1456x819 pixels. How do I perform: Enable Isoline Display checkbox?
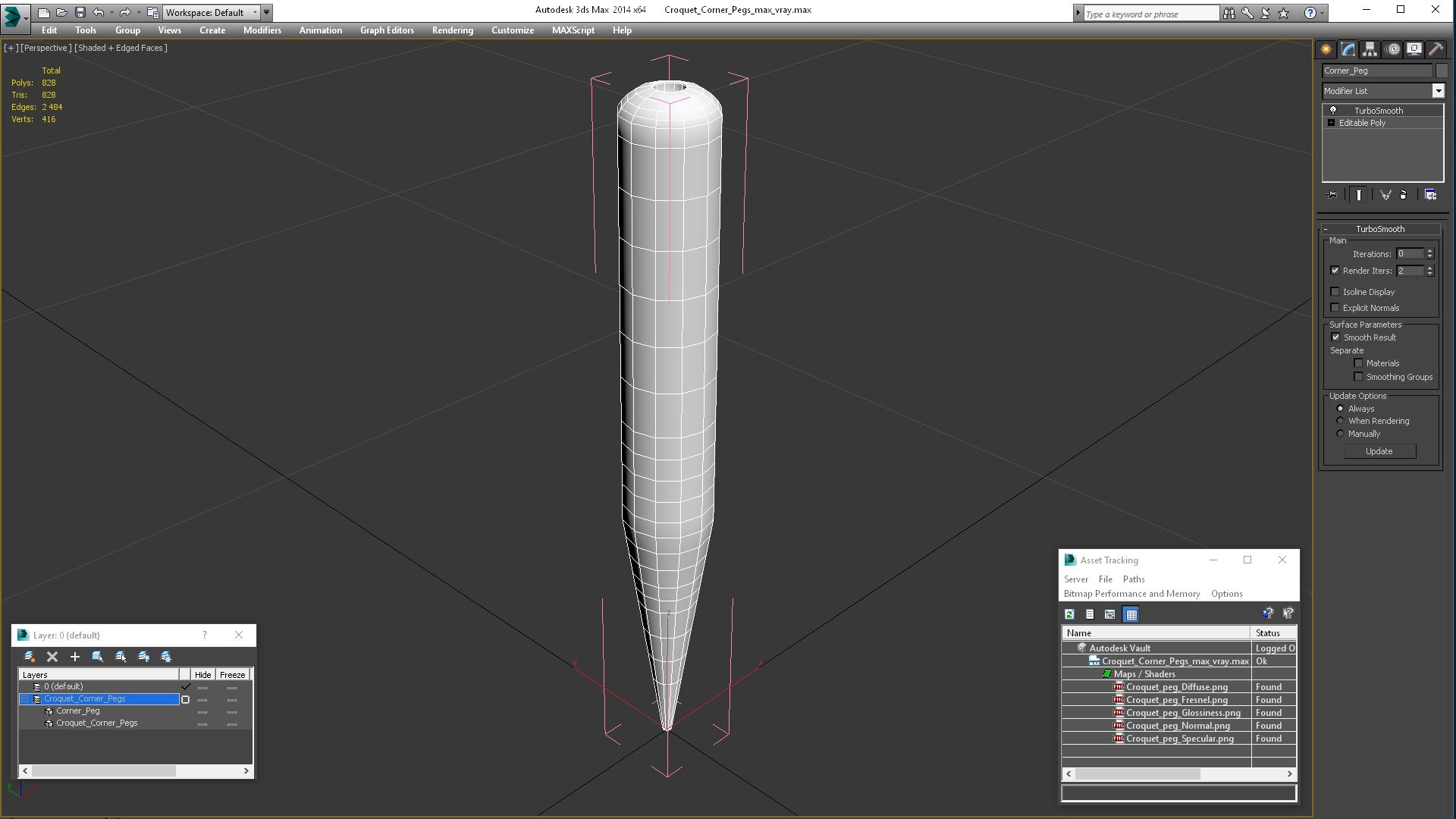[x=1335, y=292]
